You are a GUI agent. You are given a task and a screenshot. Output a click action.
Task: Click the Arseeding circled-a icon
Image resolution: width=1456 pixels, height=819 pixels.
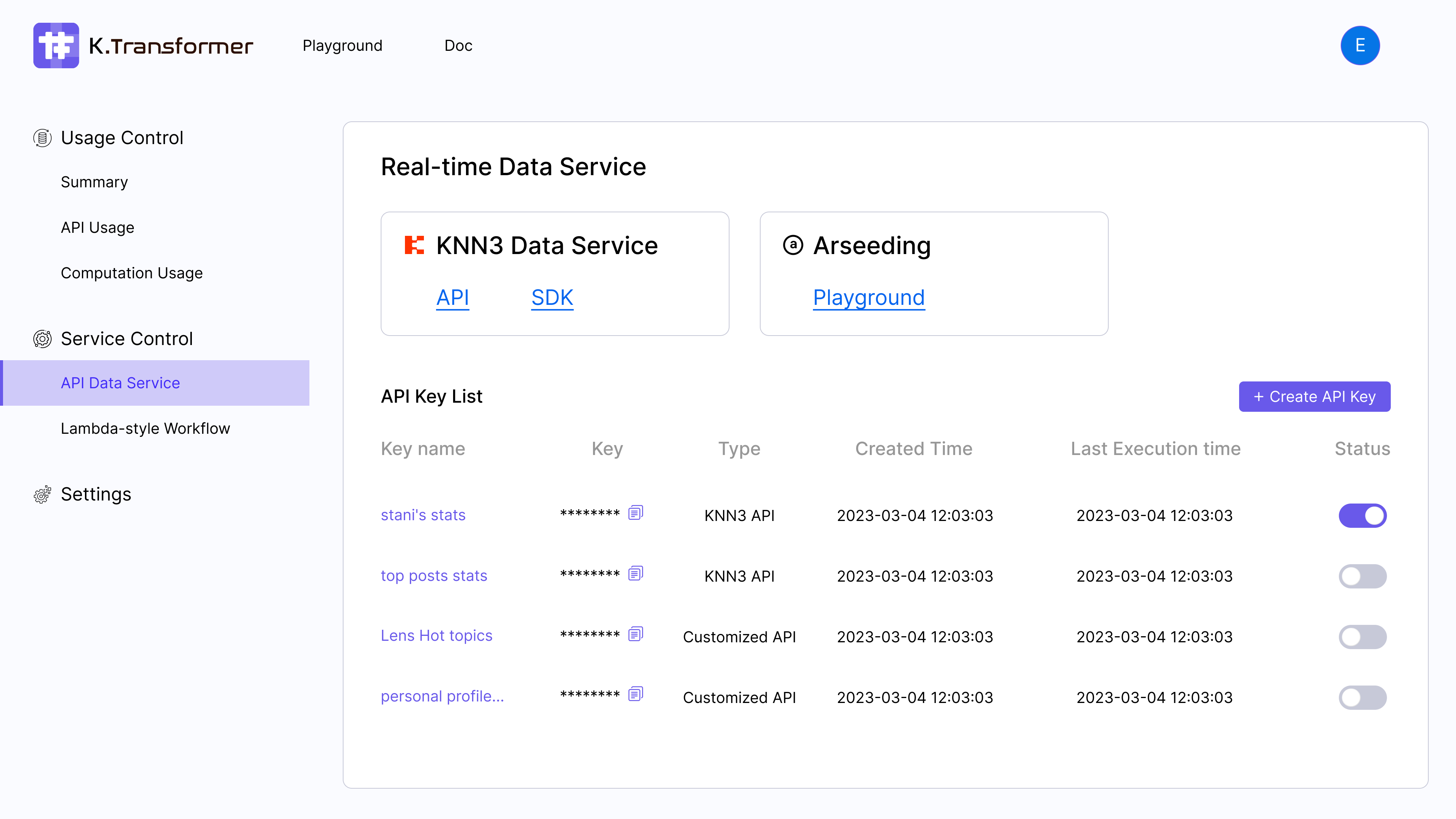coord(793,245)
